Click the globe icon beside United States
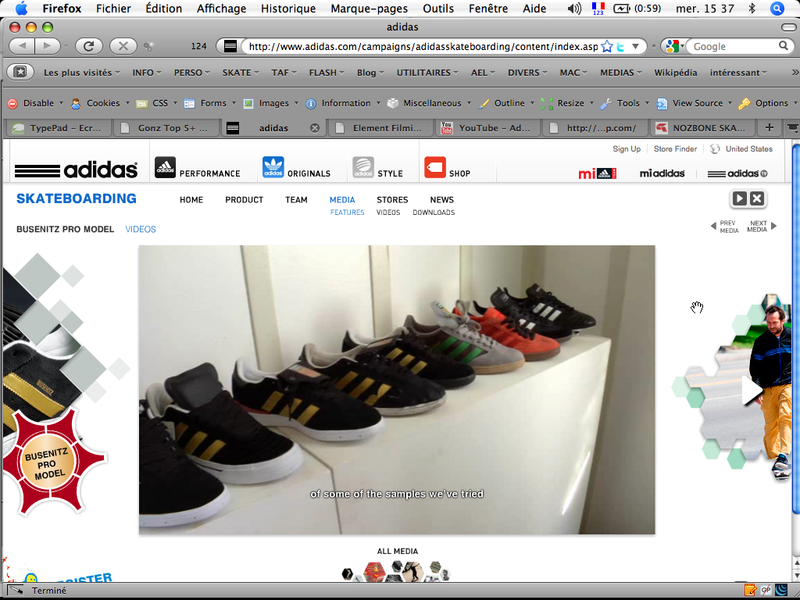800x600 pixels. pyautogui.click(x=715, y=149)
